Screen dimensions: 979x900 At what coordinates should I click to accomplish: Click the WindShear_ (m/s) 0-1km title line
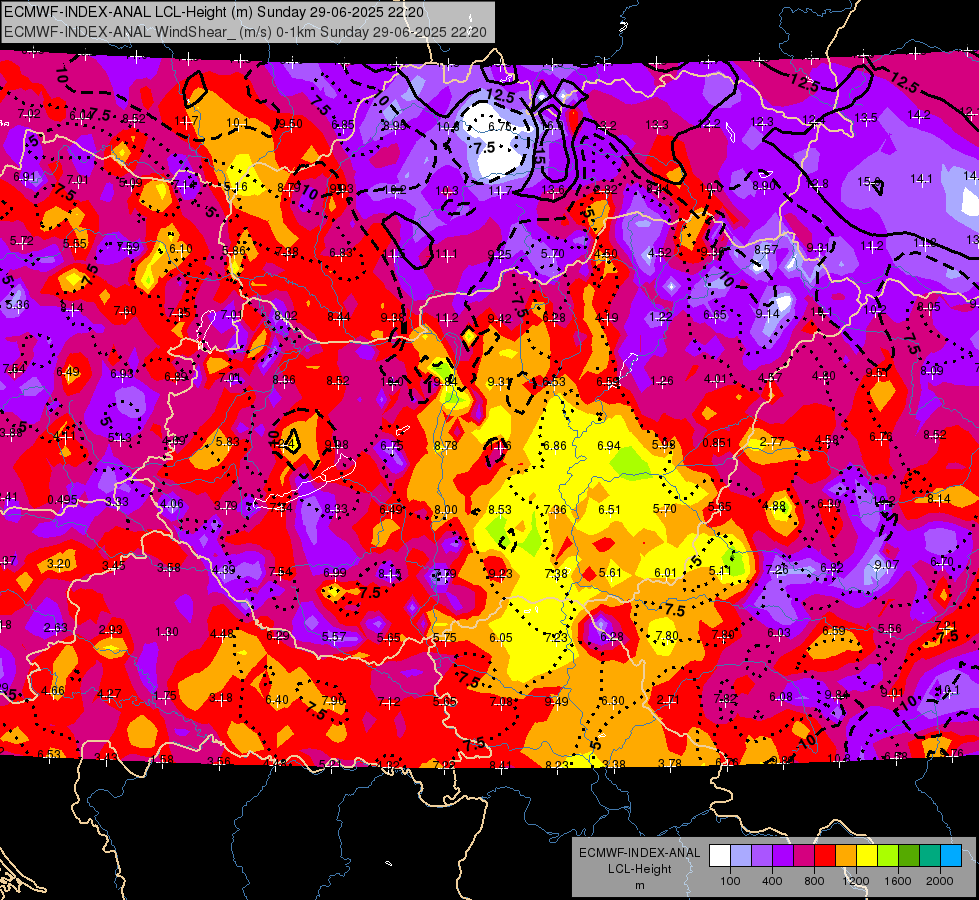click(x=245, y=32)
